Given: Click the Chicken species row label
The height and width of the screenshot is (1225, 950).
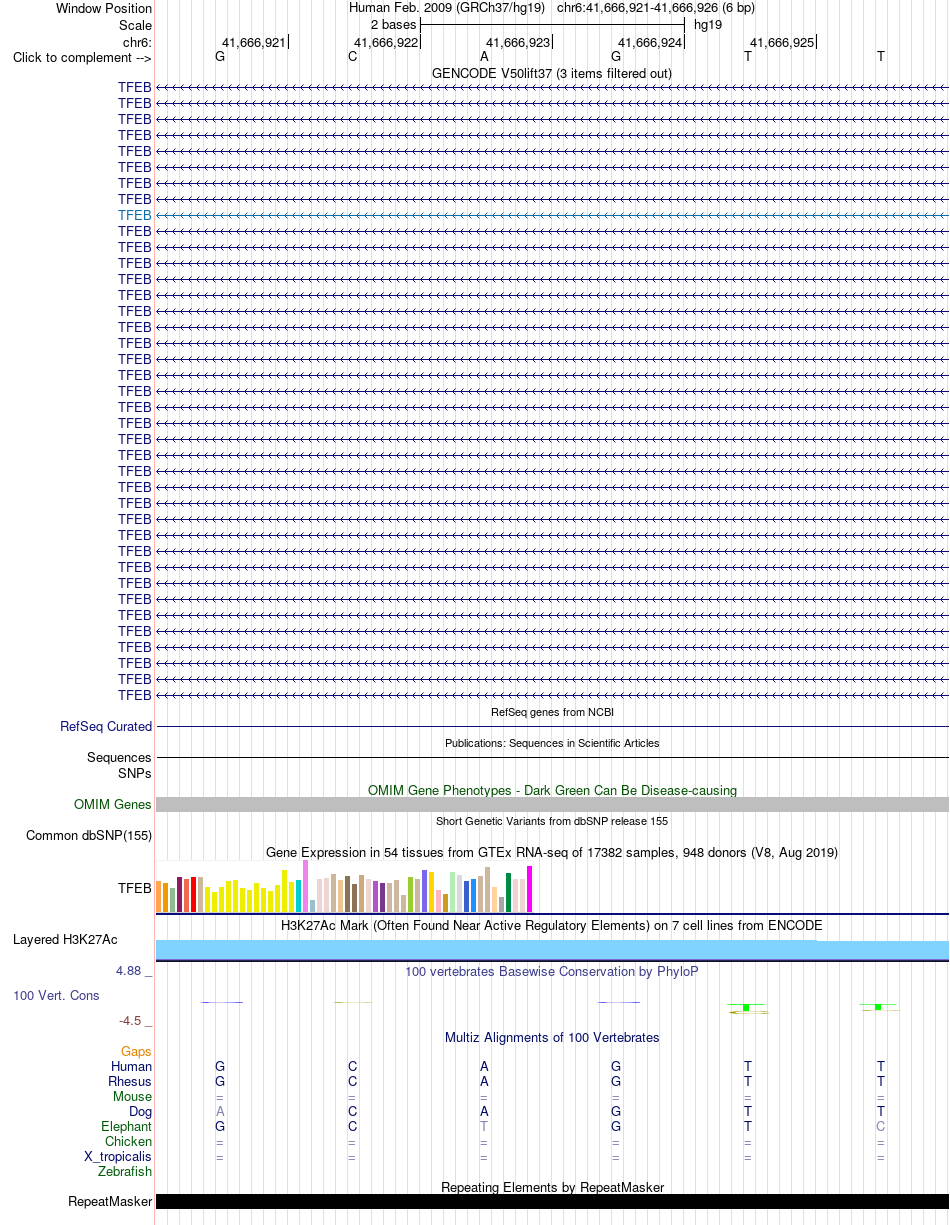Looking at the screenshot, I should (x=128, y=1141).
